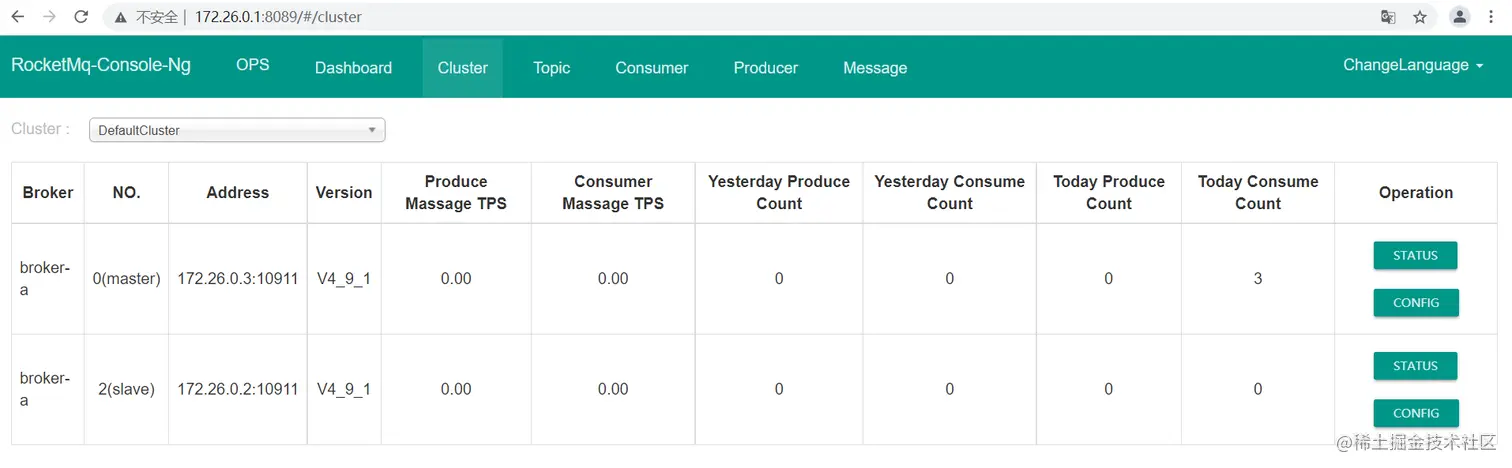Image resolution: width=1512 pixels, height=468 pixels.
Task: Click the browser forward arrow
Action: click(49, 17)
